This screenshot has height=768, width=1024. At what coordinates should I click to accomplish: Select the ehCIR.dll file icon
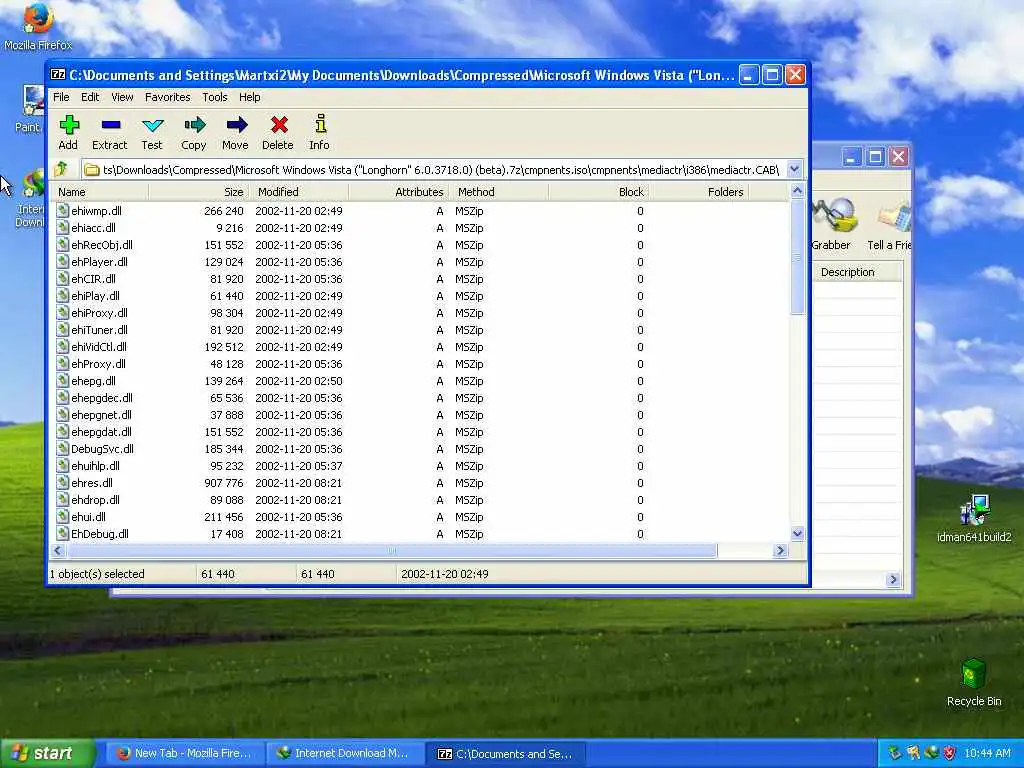62,278
